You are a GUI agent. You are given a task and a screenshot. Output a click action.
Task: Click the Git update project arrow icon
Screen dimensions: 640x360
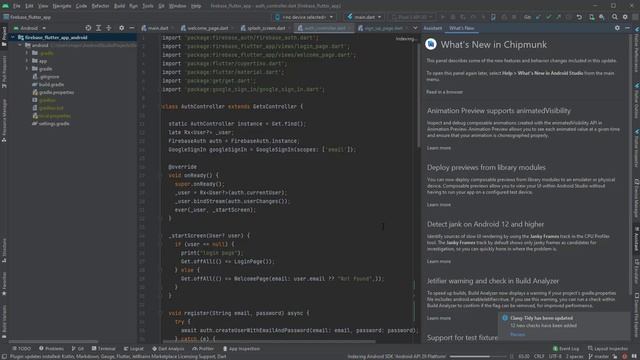point(538,17)
